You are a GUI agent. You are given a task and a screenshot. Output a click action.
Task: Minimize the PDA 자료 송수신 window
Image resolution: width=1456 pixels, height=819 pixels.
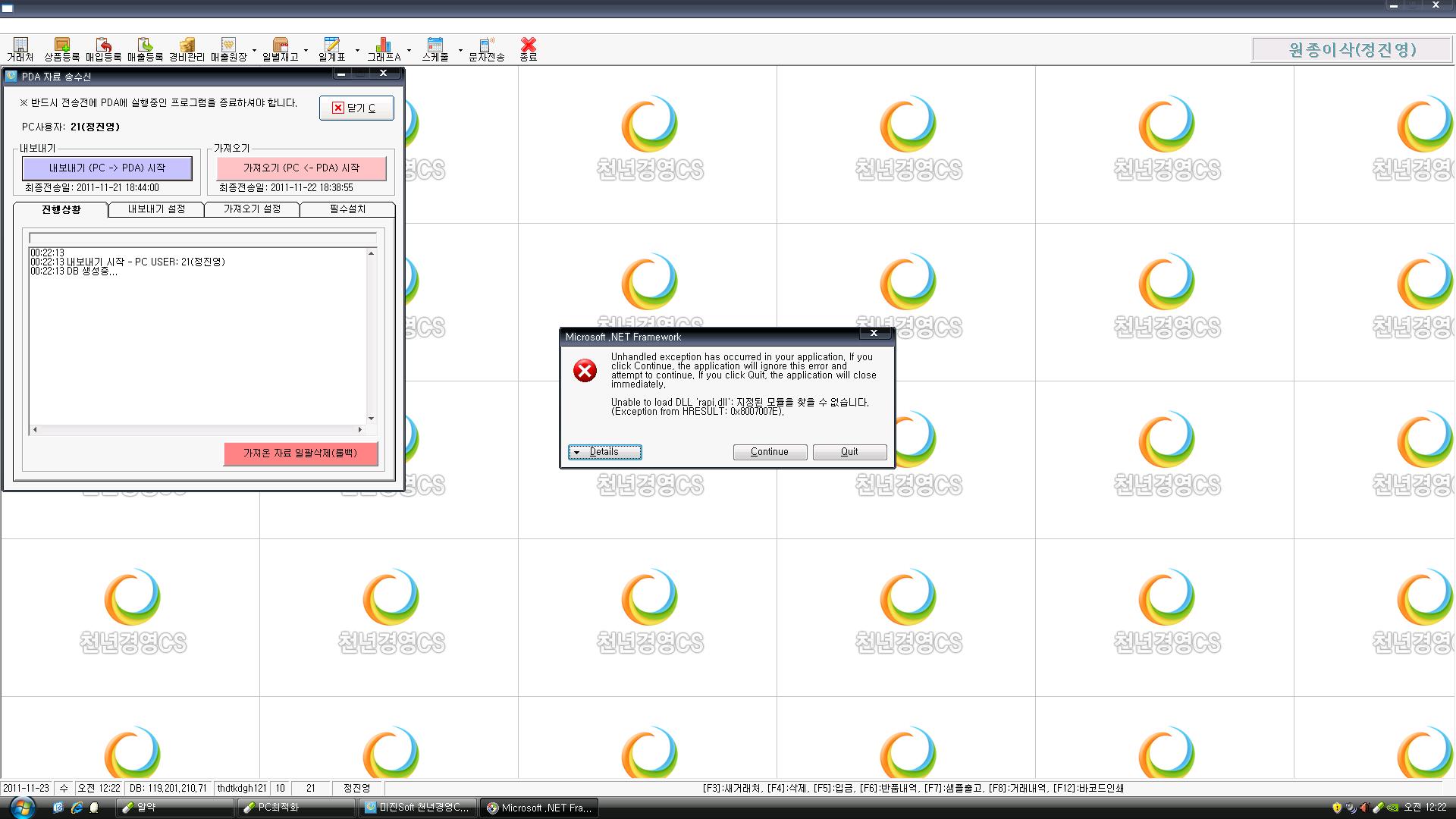point(341,74)
